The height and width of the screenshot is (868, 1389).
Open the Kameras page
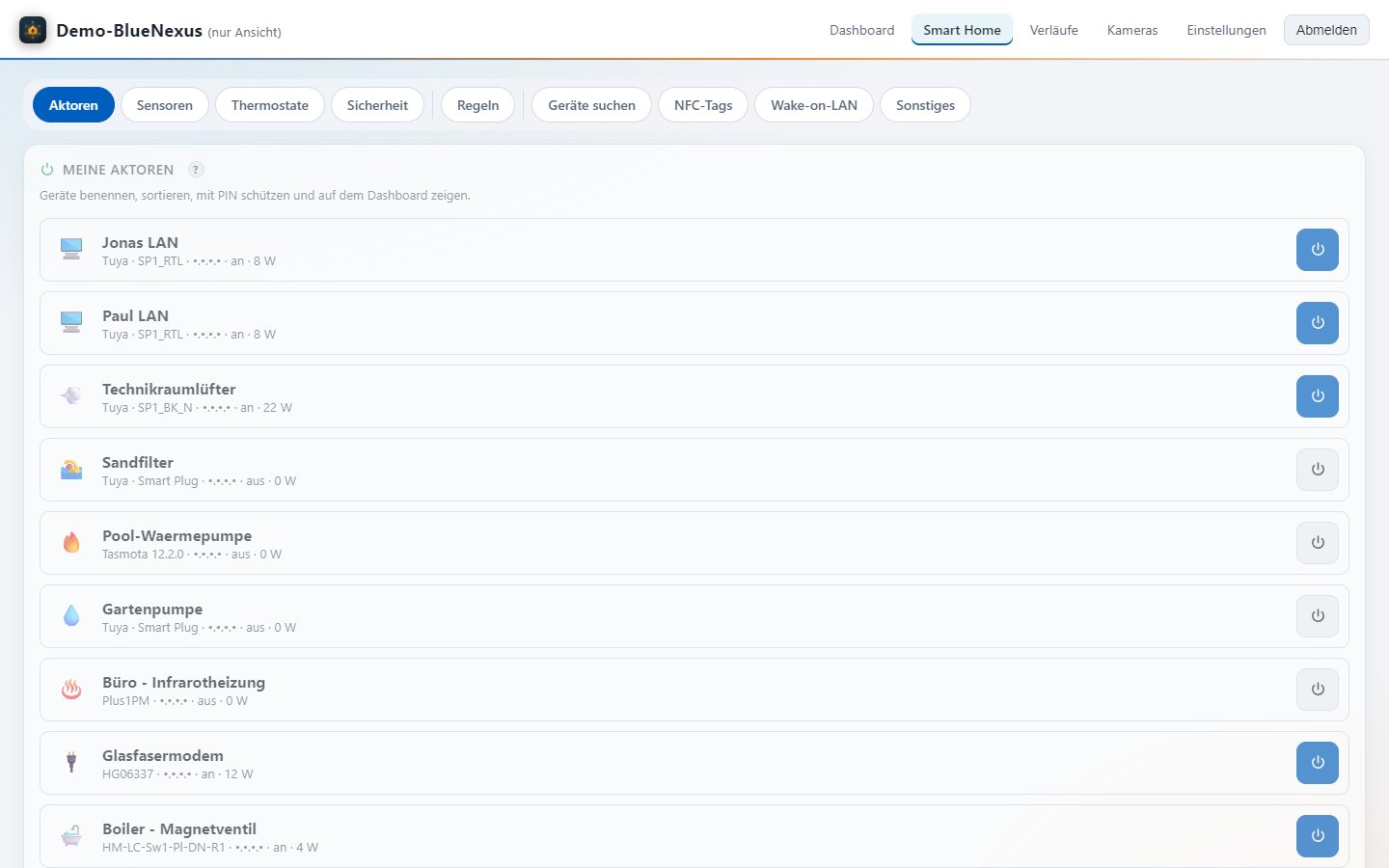(1132, 30)
